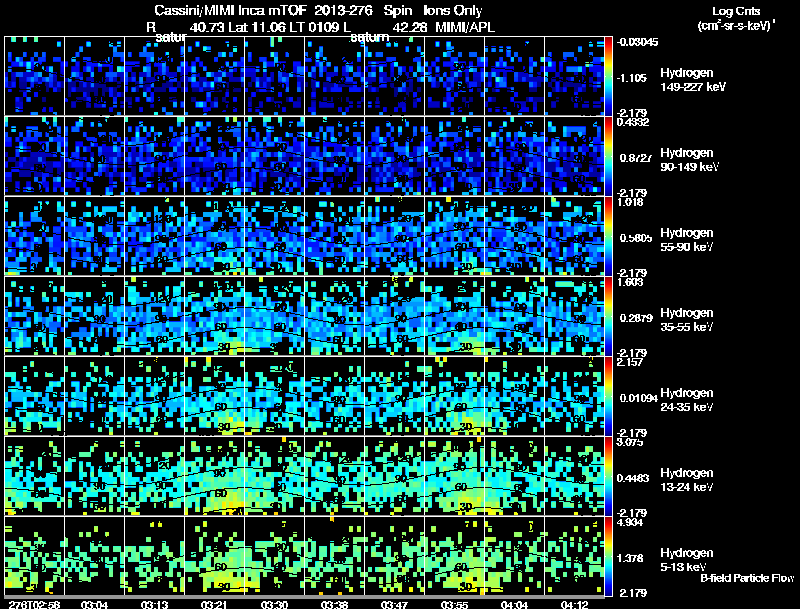Screen dimensions: 800x609
Task: Click the 03:47 time label
Action: coord(394,604)
